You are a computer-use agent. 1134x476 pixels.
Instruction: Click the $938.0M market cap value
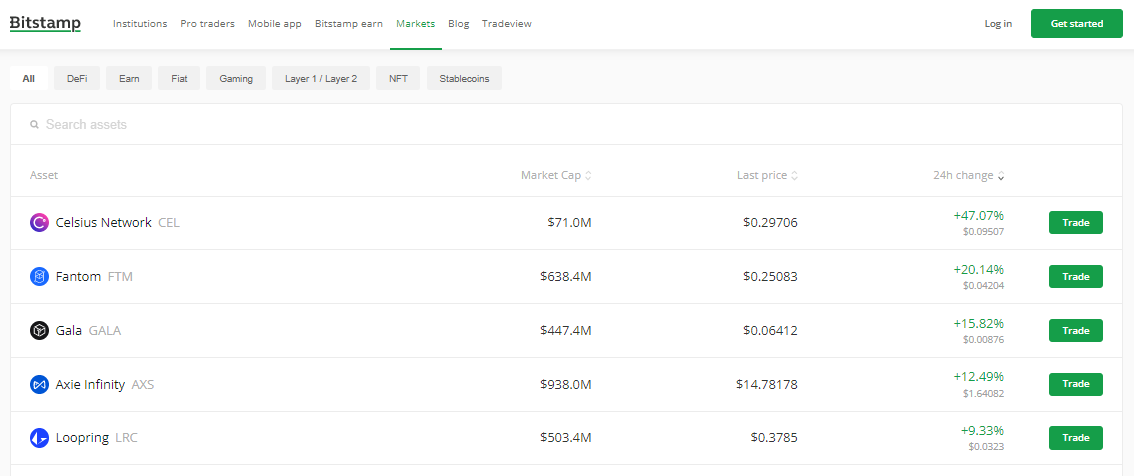click(566, 384)
